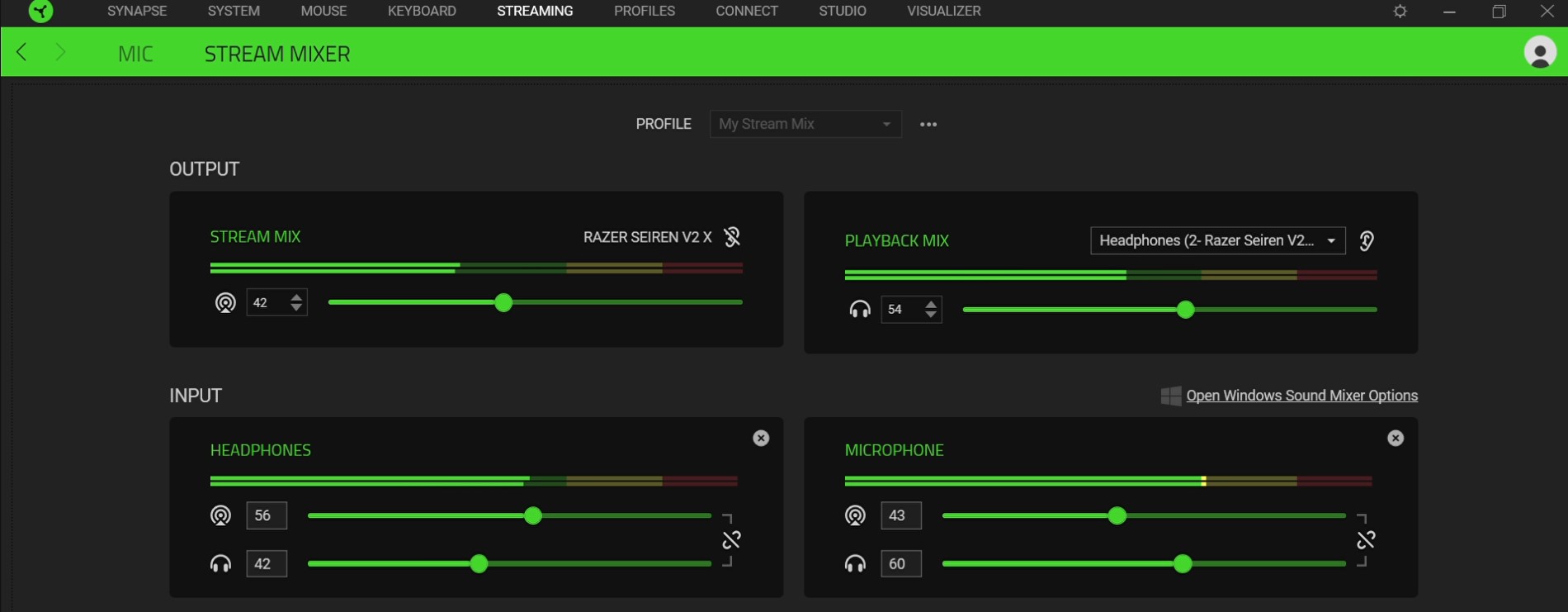Switch to the SYSTEM tab
The width and height of the screenshot is (1568, 612).
[x=234, y=11]
